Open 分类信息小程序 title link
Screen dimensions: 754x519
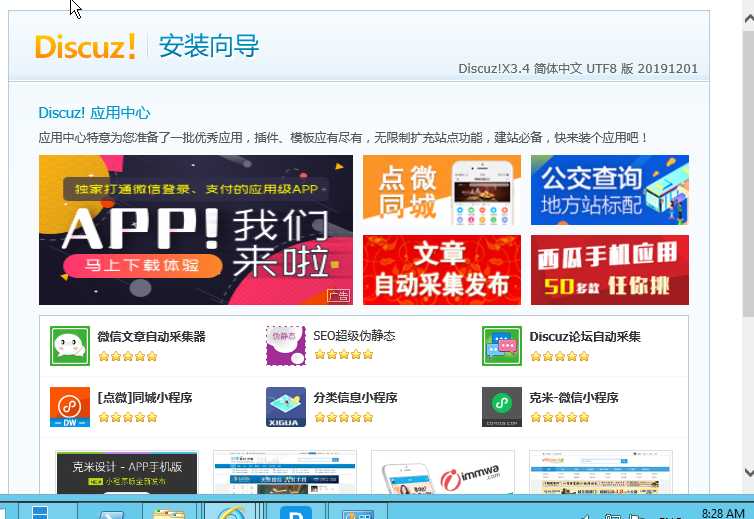pyautogui.click(x=355, y=398)
